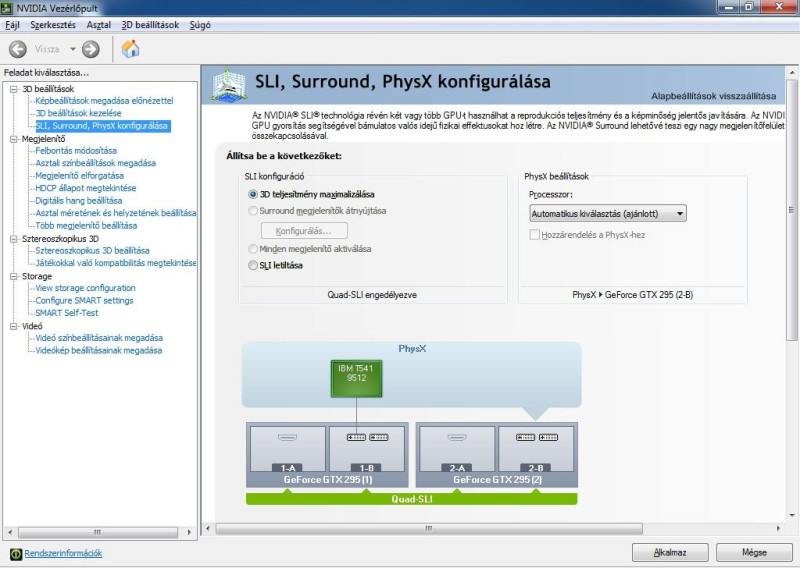The image size is (800, 568).
Task: Toggle Hozzárendelés a PhysX-hez checkbox
Action: coord(535,235)
